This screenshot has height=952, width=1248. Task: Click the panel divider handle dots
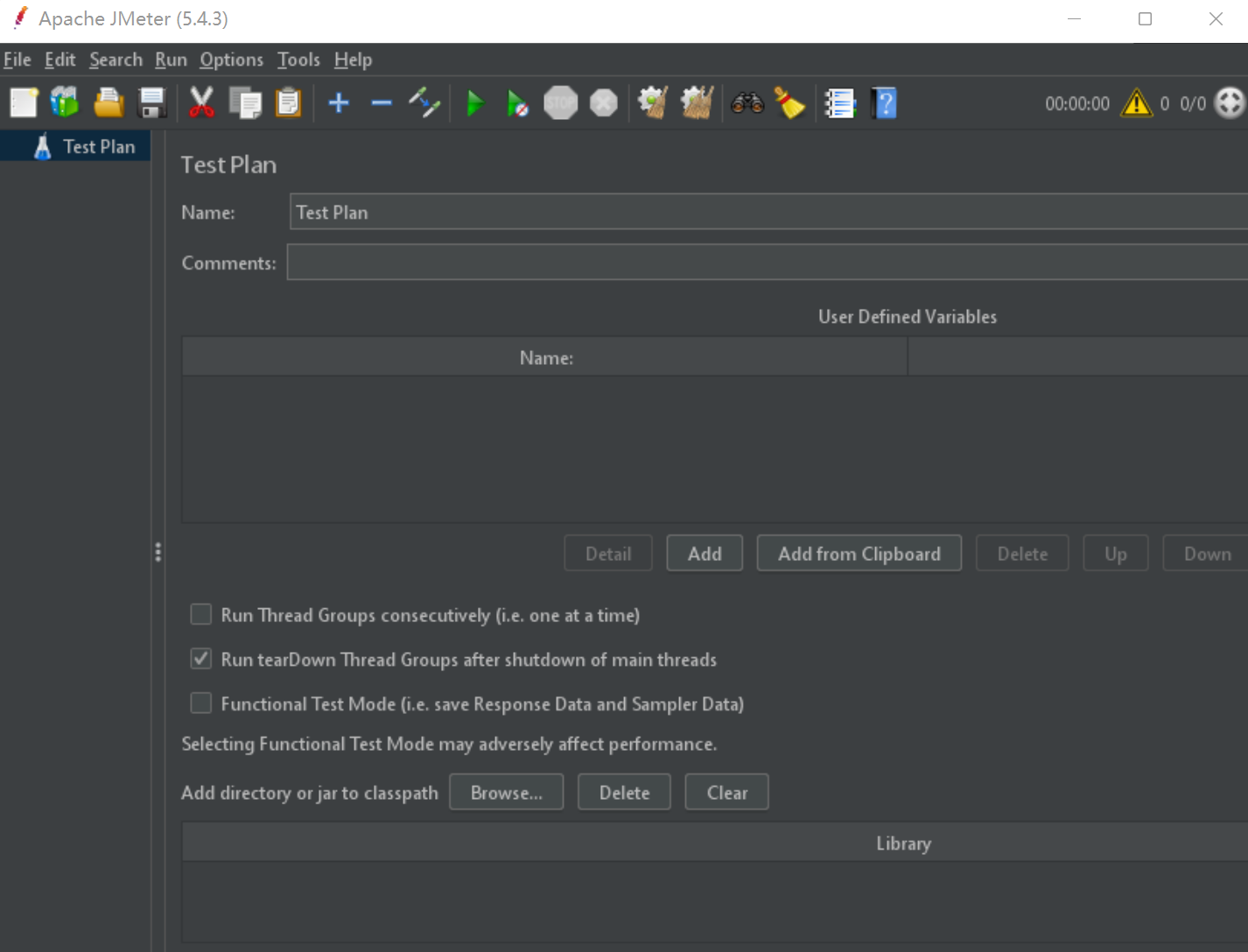coord(158,552)
